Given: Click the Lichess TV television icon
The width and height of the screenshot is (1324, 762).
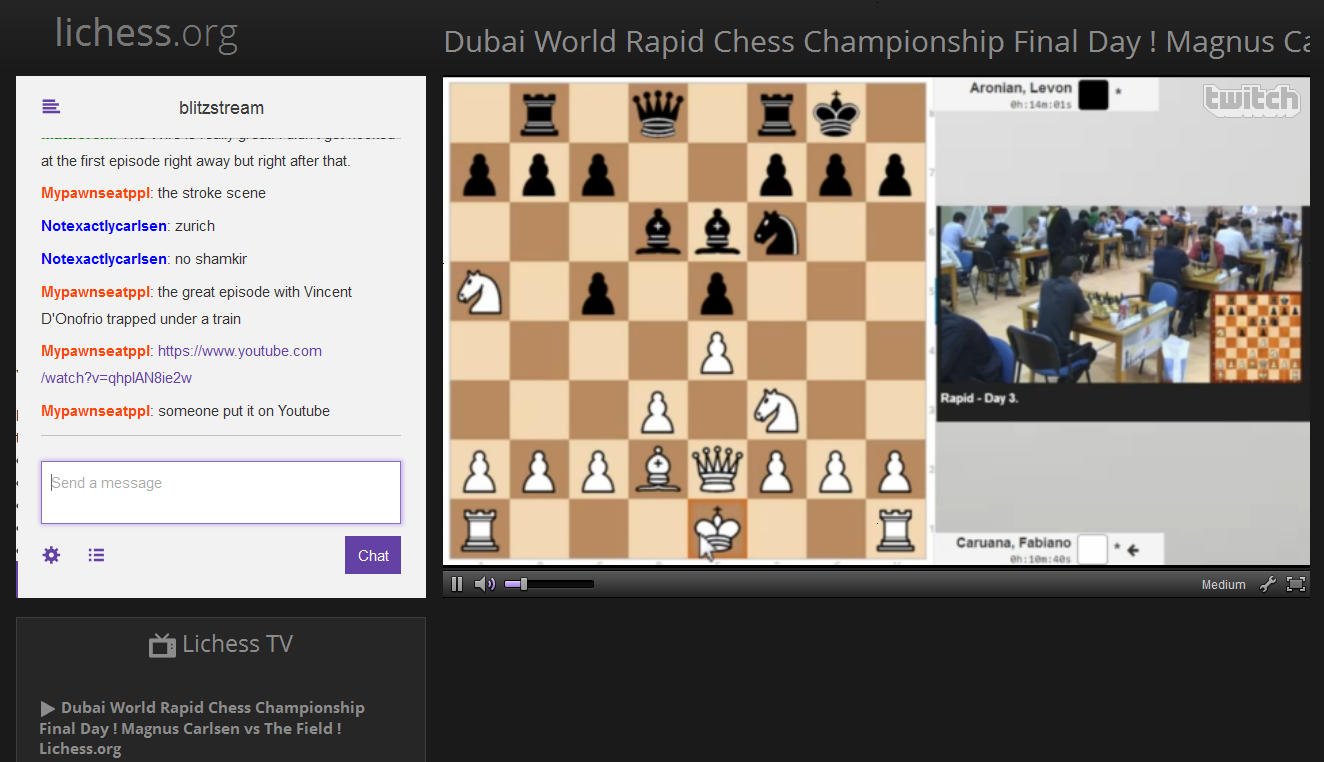Looking at the screenshot, I should pyautogui.click(x=162, y=645).
